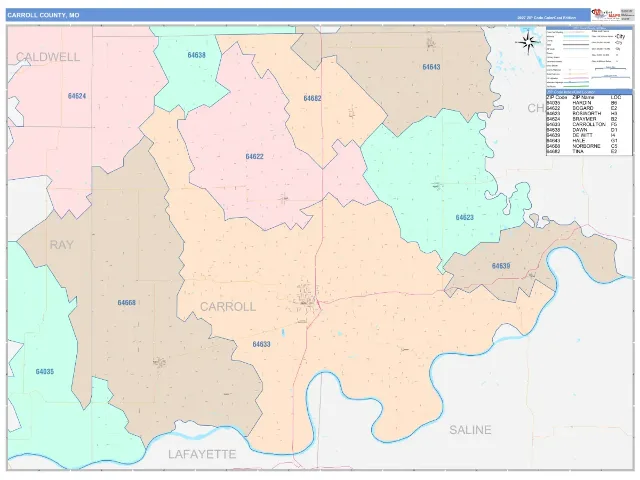This screenshot has height=480, width=640.
Task: Click the CALDWELL county name
Action: 48,57
